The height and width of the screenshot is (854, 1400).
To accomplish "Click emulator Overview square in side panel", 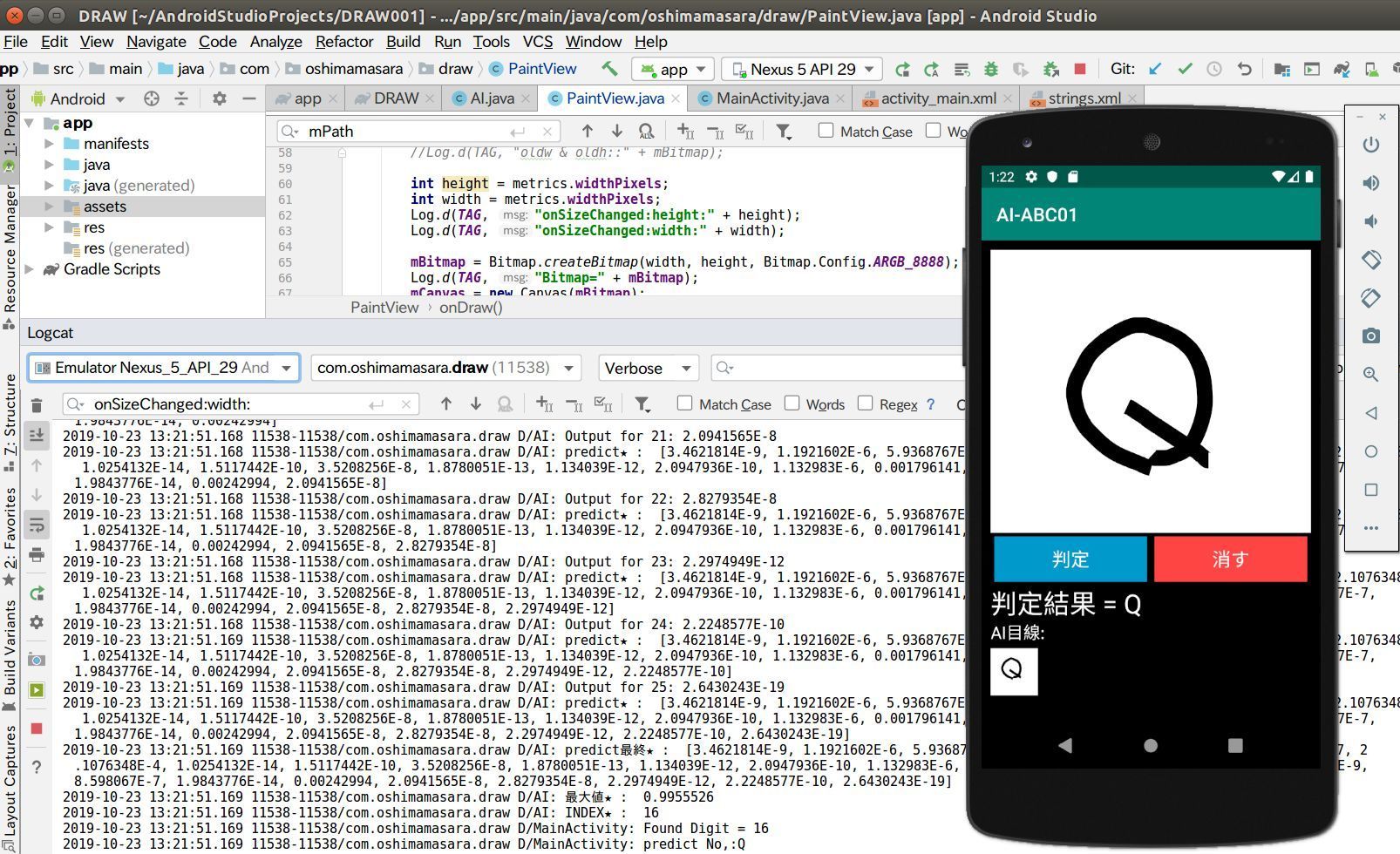I will coord(1371,490).
